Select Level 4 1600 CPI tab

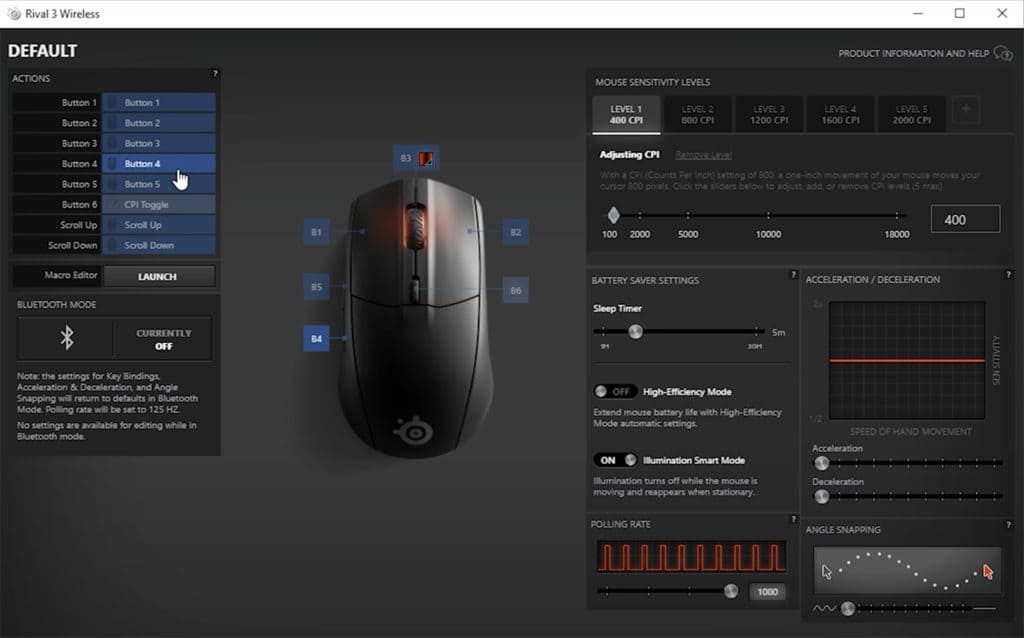(840, 115)
